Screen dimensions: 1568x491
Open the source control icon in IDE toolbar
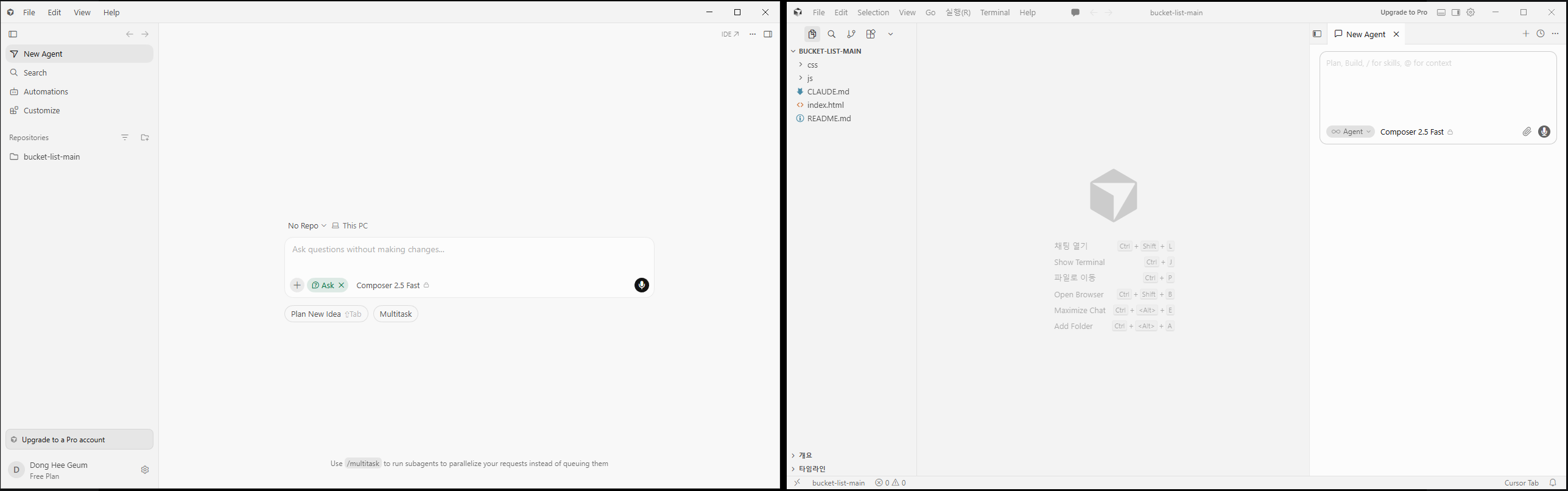pyautogui.click(x=851, y=34)
